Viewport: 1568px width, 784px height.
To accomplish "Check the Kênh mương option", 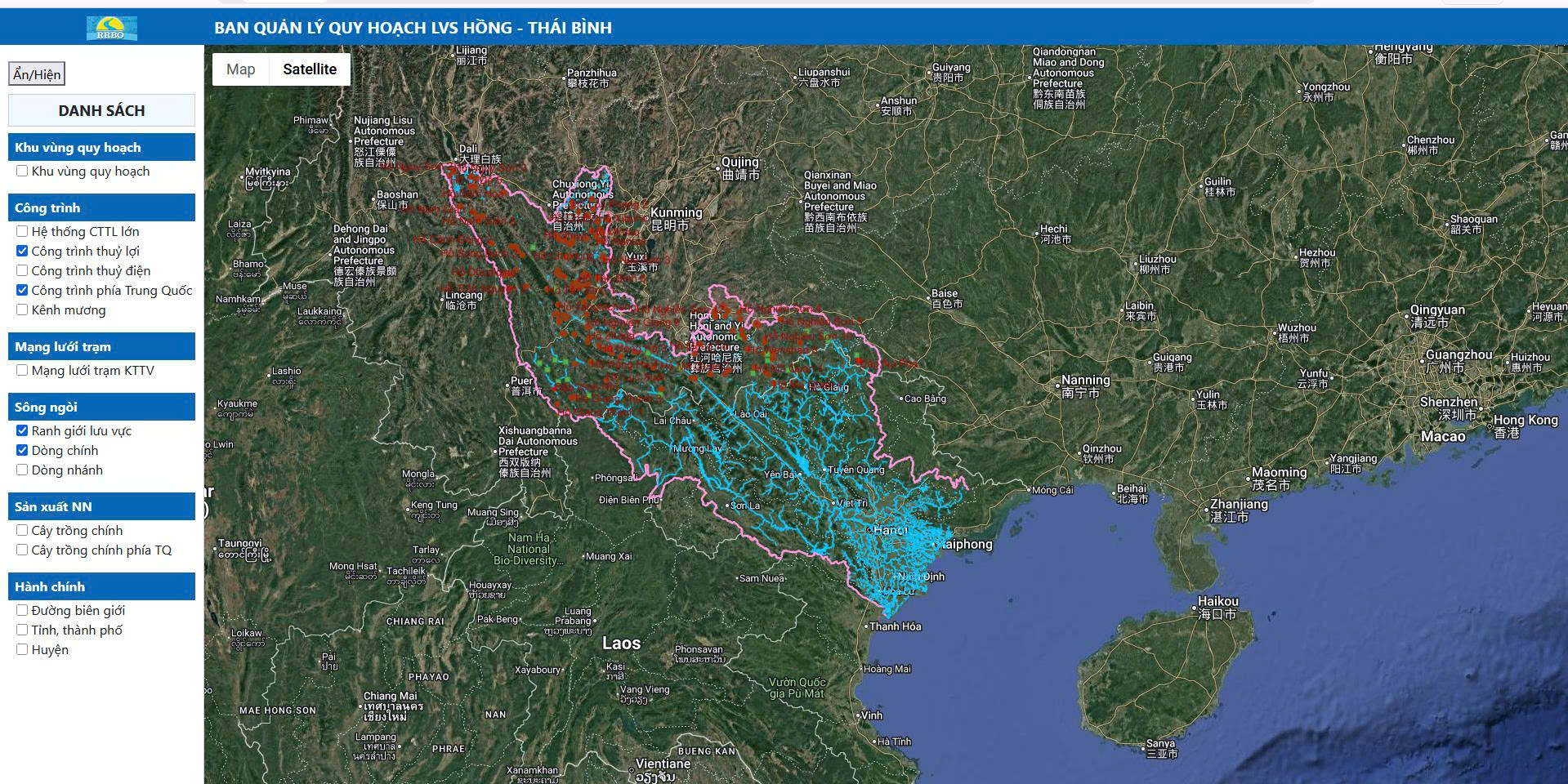I will tap(21, 310).
